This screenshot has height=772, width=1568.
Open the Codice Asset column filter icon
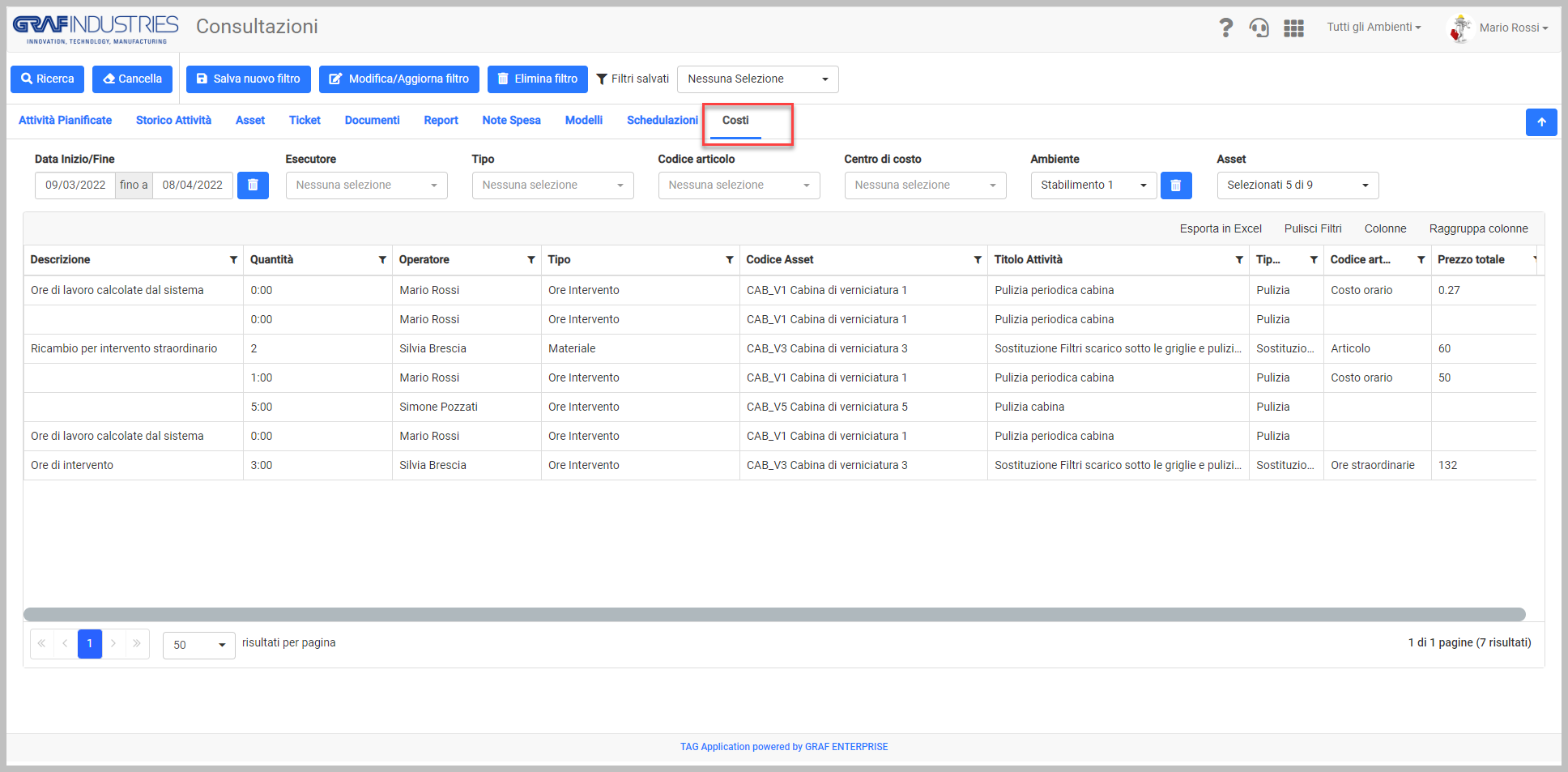pos(978,260)
